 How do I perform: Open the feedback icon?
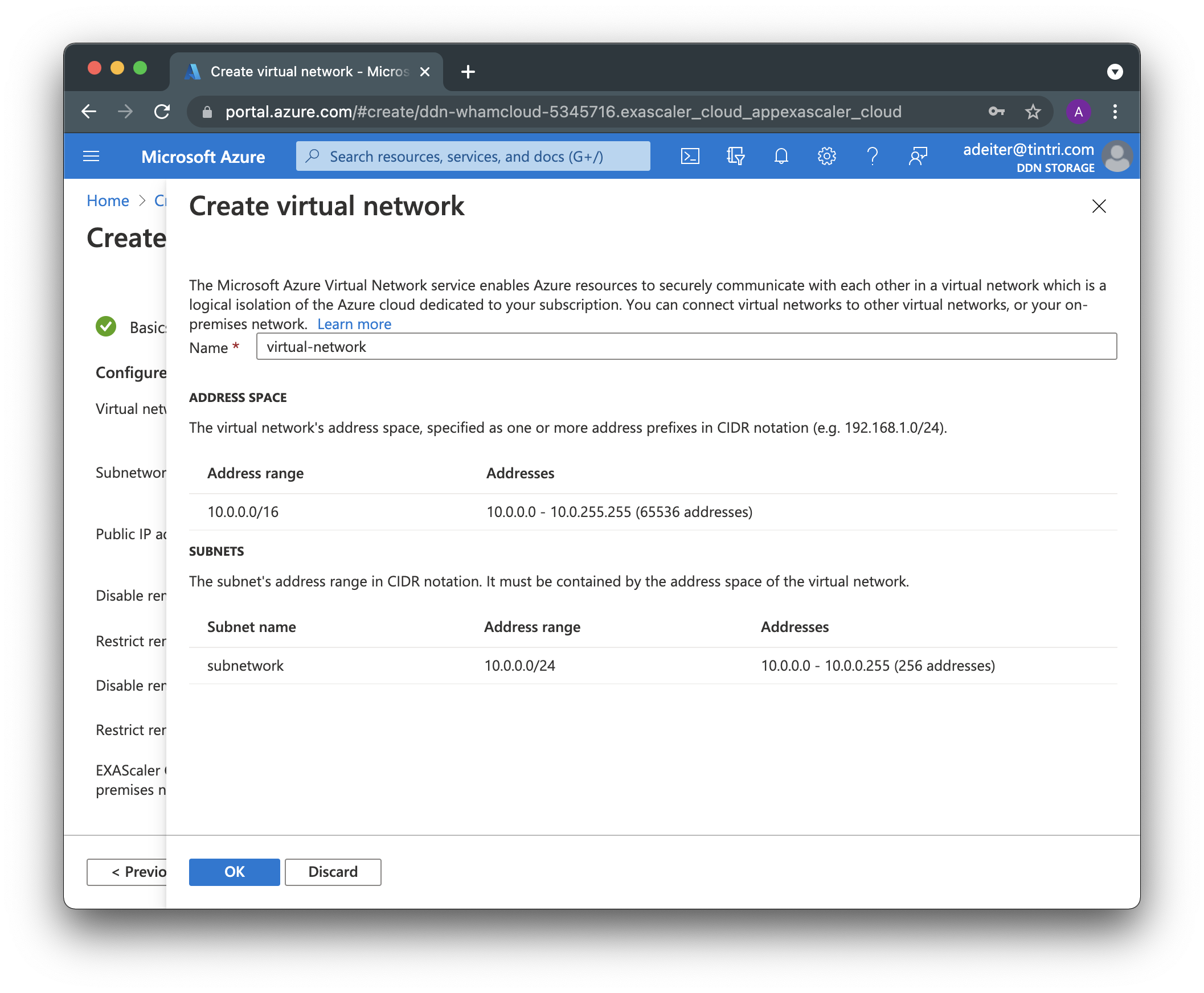[x=918, y=156]
